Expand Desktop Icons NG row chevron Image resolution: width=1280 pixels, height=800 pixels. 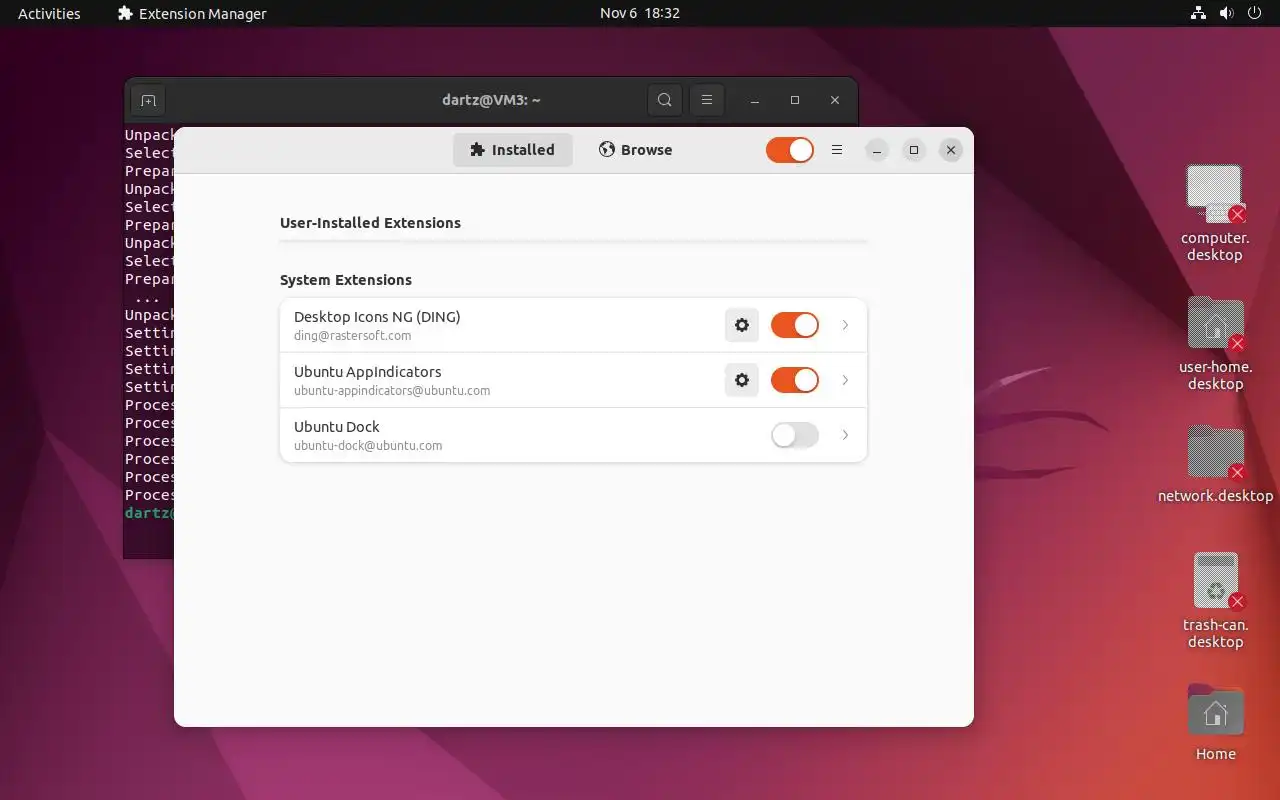pos(845,325)
